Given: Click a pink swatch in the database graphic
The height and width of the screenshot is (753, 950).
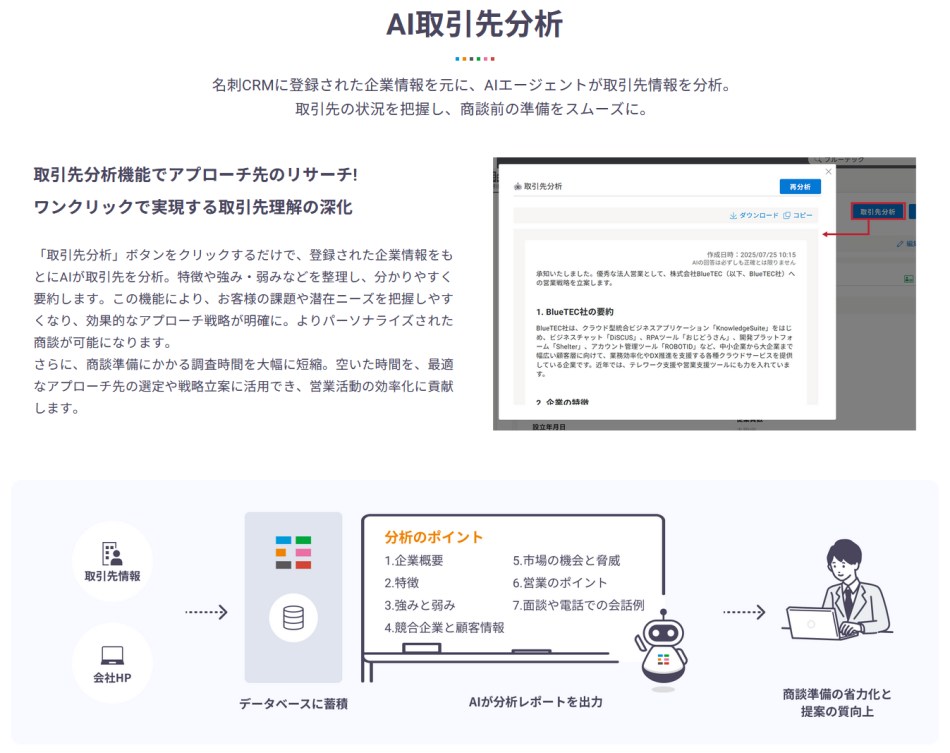Looking at the screenshot, I should point(303,550).
